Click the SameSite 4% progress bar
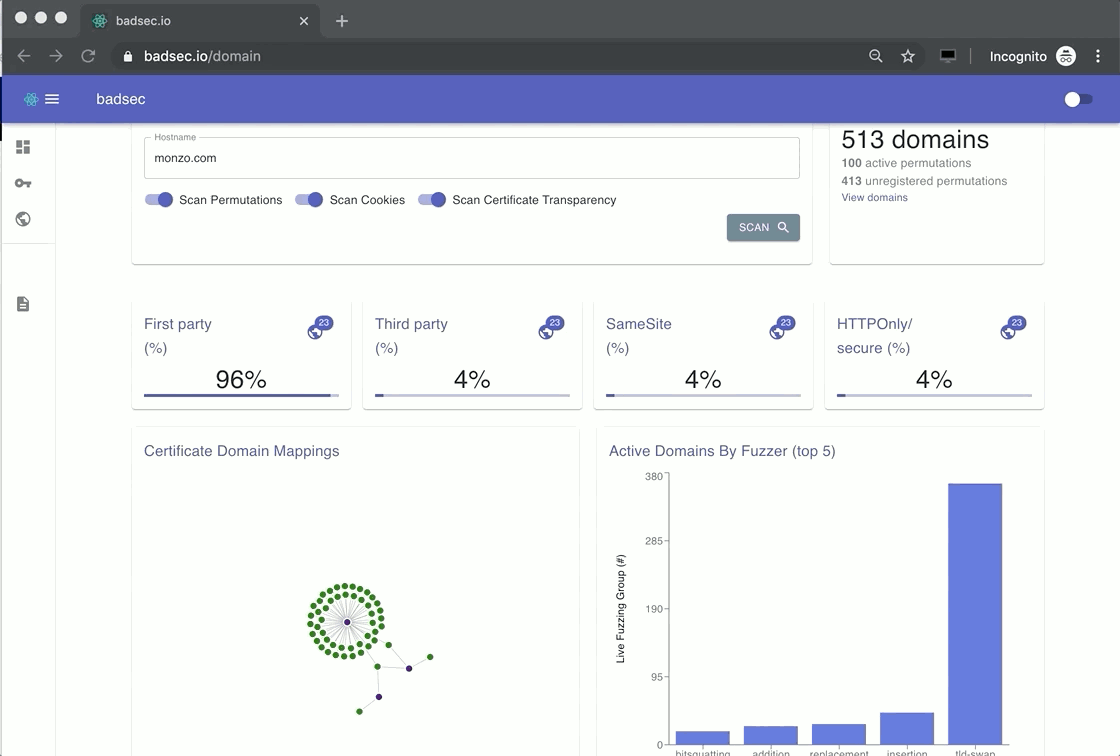This screenshot has height=756, width=1120. (704, 395)
